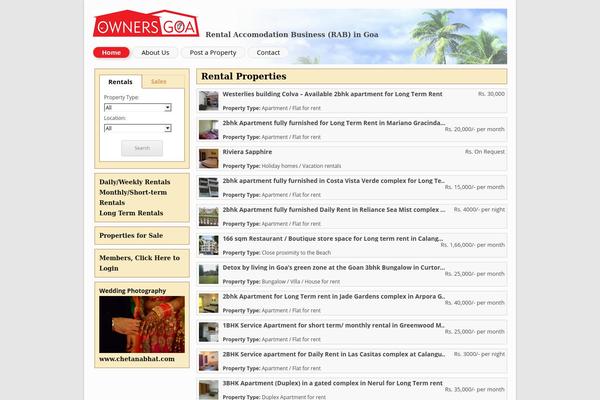
Task: Click the Owners Goa logo
Action: click(x=146, y=23)
